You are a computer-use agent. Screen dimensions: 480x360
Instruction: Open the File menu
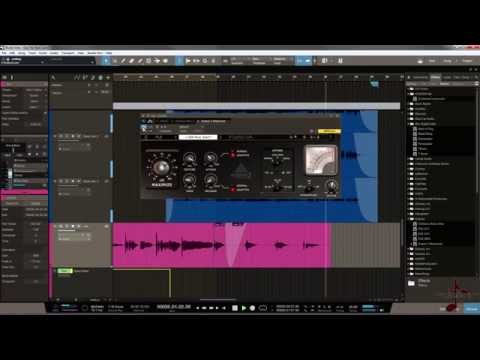coord(4,53)
